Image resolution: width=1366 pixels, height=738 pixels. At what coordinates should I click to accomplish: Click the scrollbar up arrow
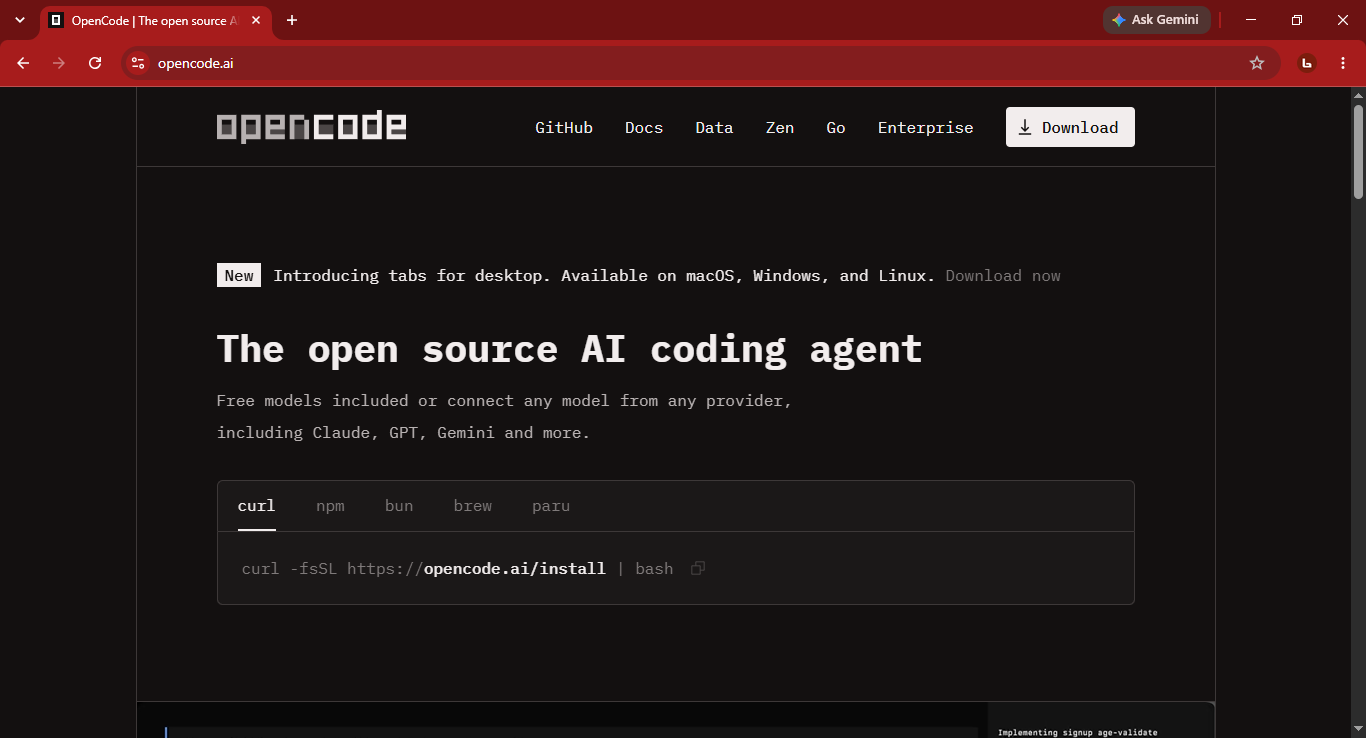[x=1358, y=94]
